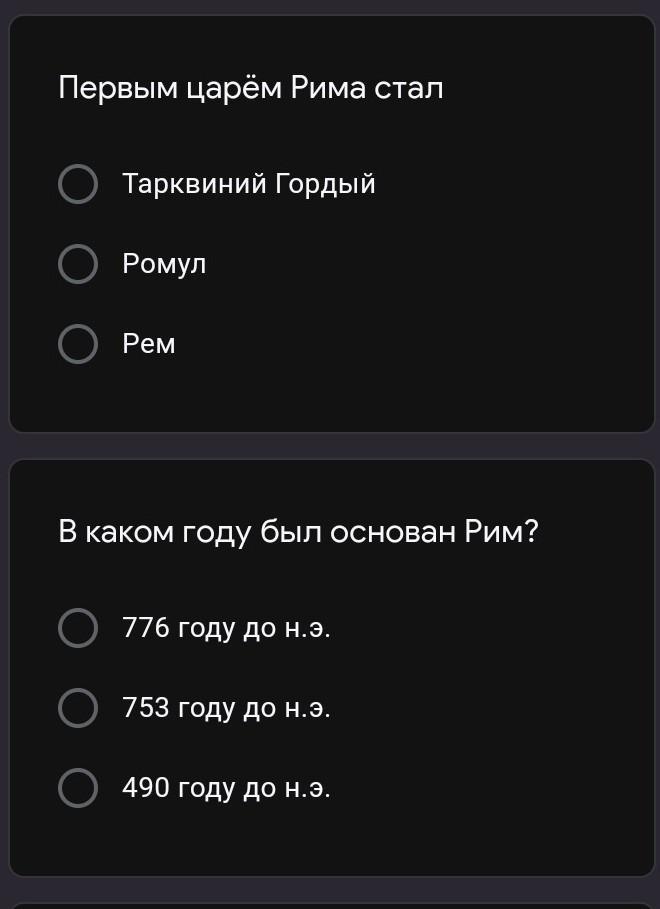660x909 pixels.
Task: Click the heading 'Первым царём Рима стал'
Action: pos(250,89)
